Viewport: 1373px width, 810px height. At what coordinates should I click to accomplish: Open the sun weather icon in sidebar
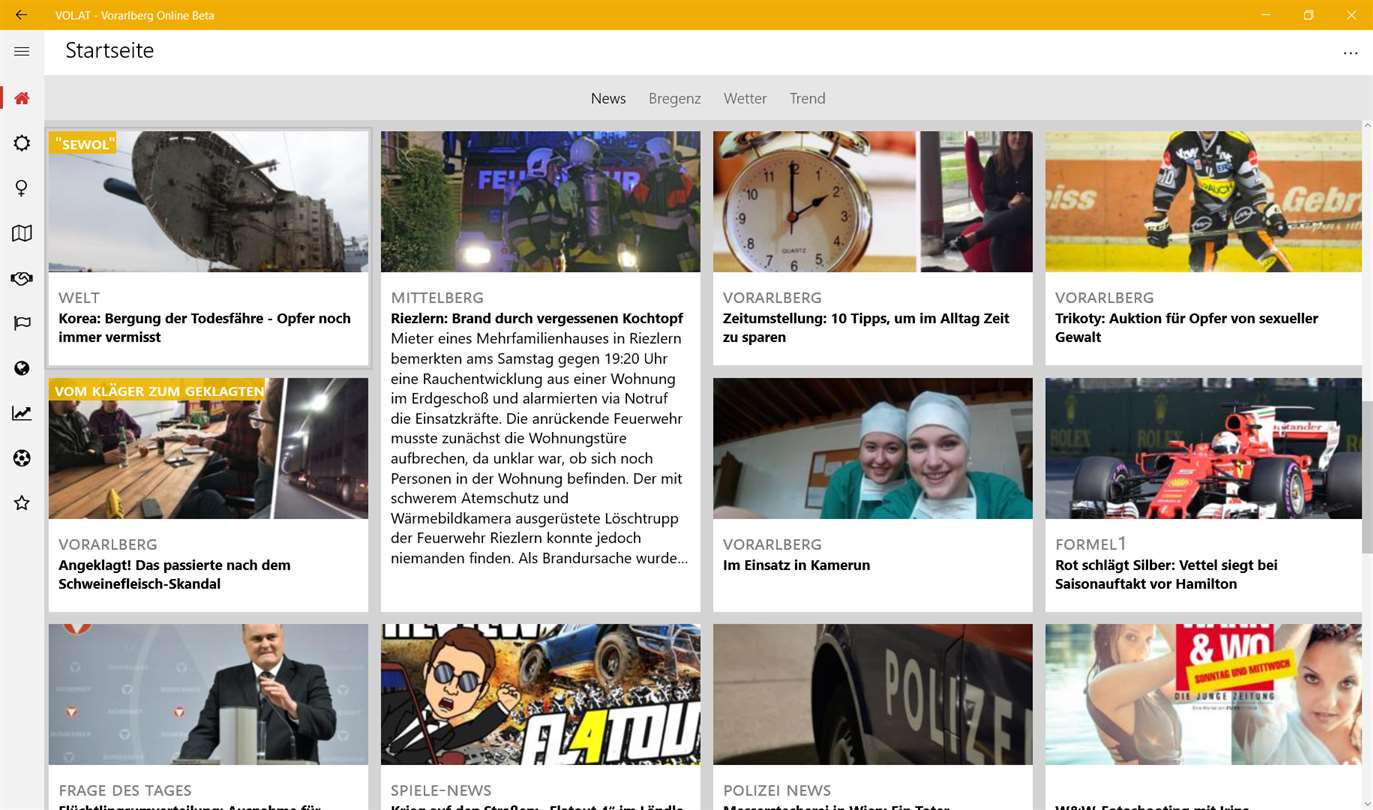point(22,143)
